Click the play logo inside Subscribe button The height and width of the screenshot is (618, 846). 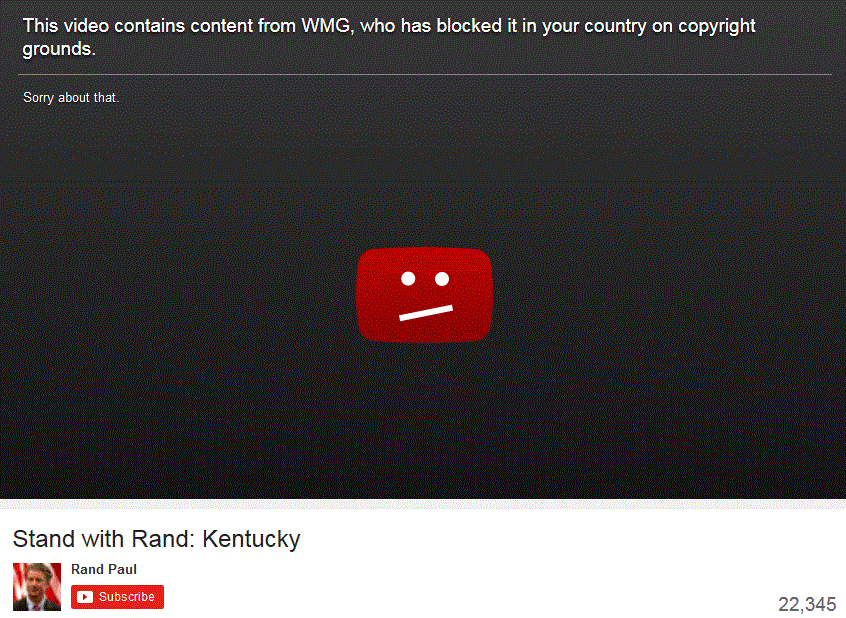pyautogui.click(x=85, y=596)
